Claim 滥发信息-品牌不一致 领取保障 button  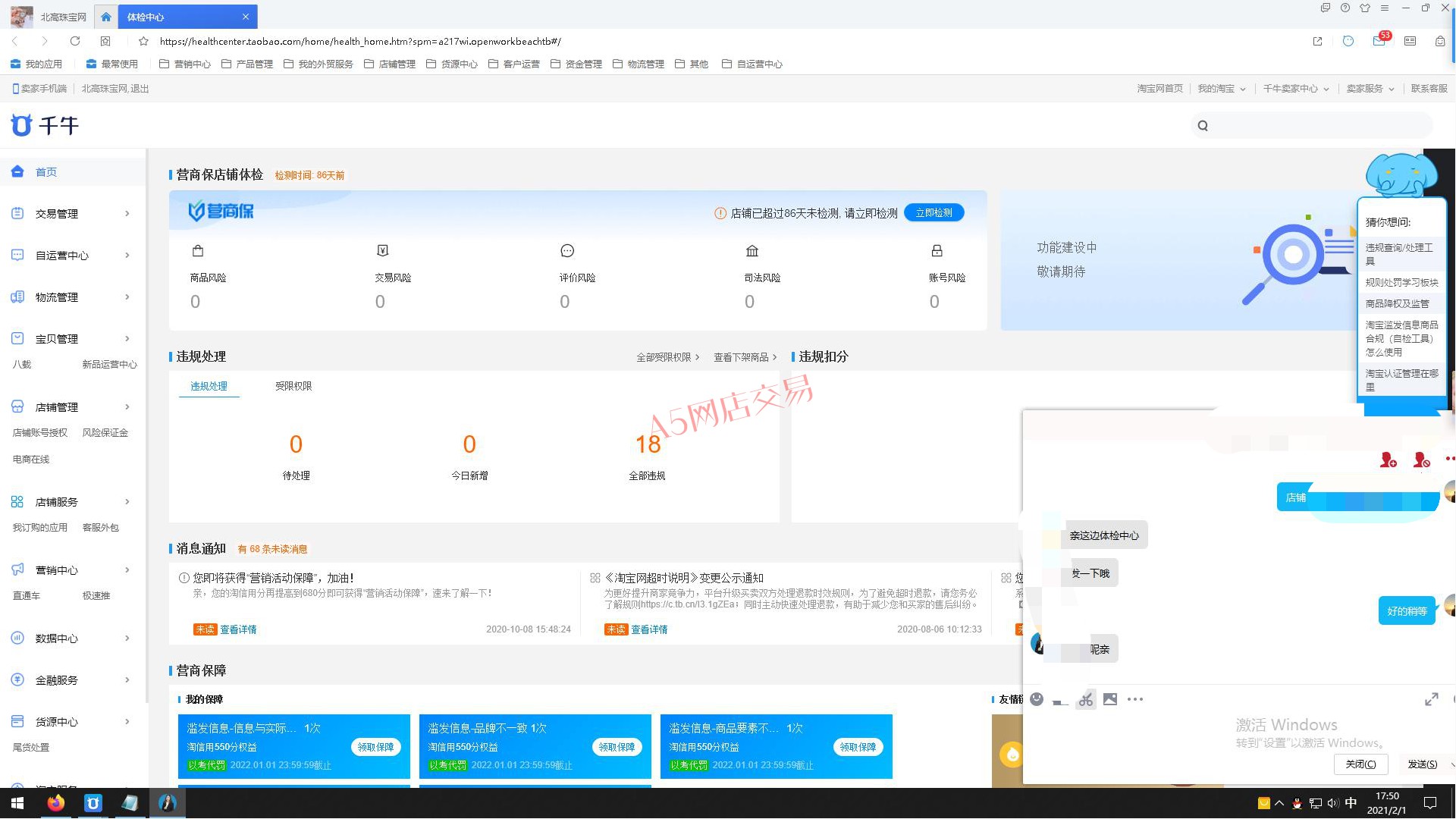617,747
